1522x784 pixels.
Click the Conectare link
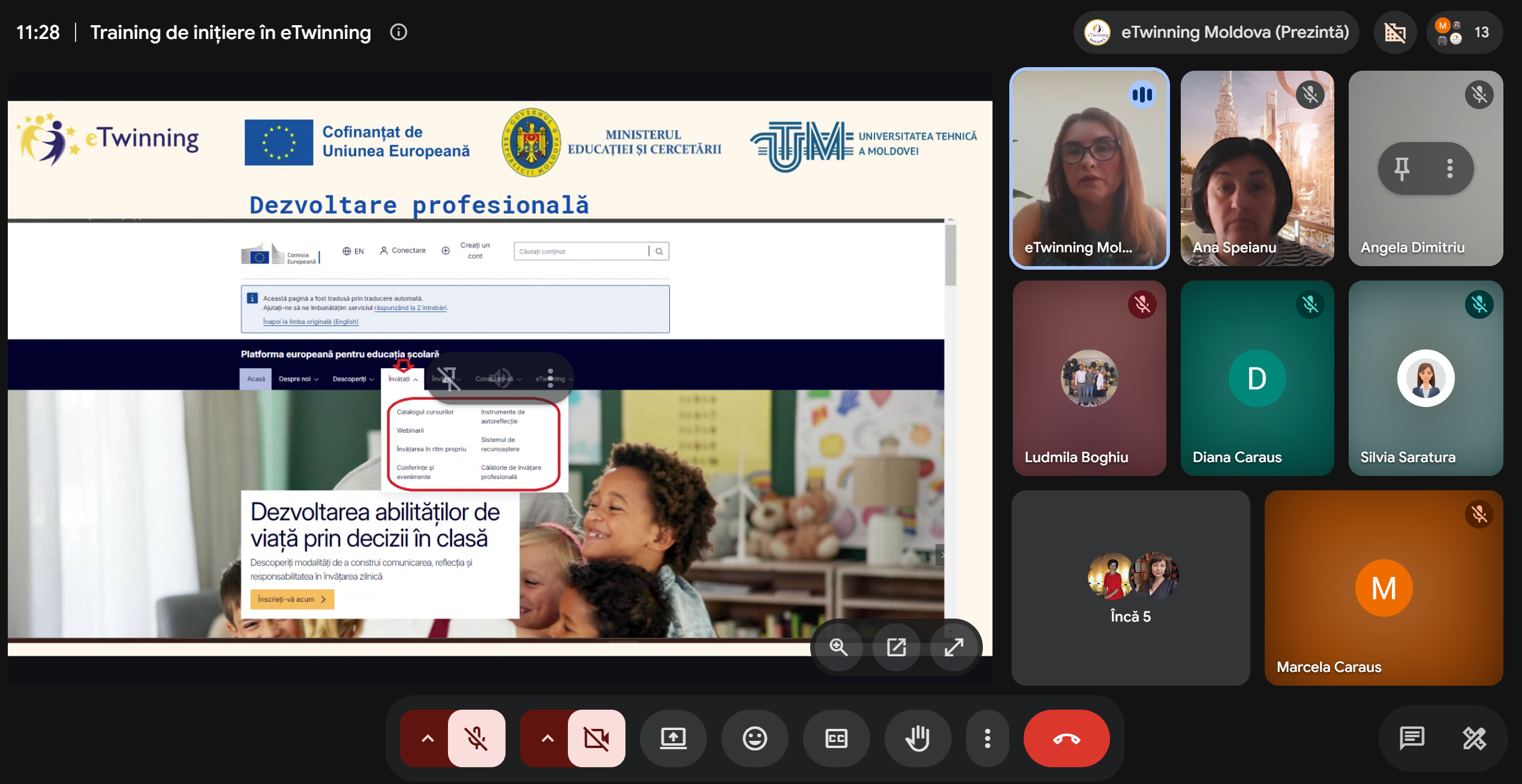[x=403, y=251]
